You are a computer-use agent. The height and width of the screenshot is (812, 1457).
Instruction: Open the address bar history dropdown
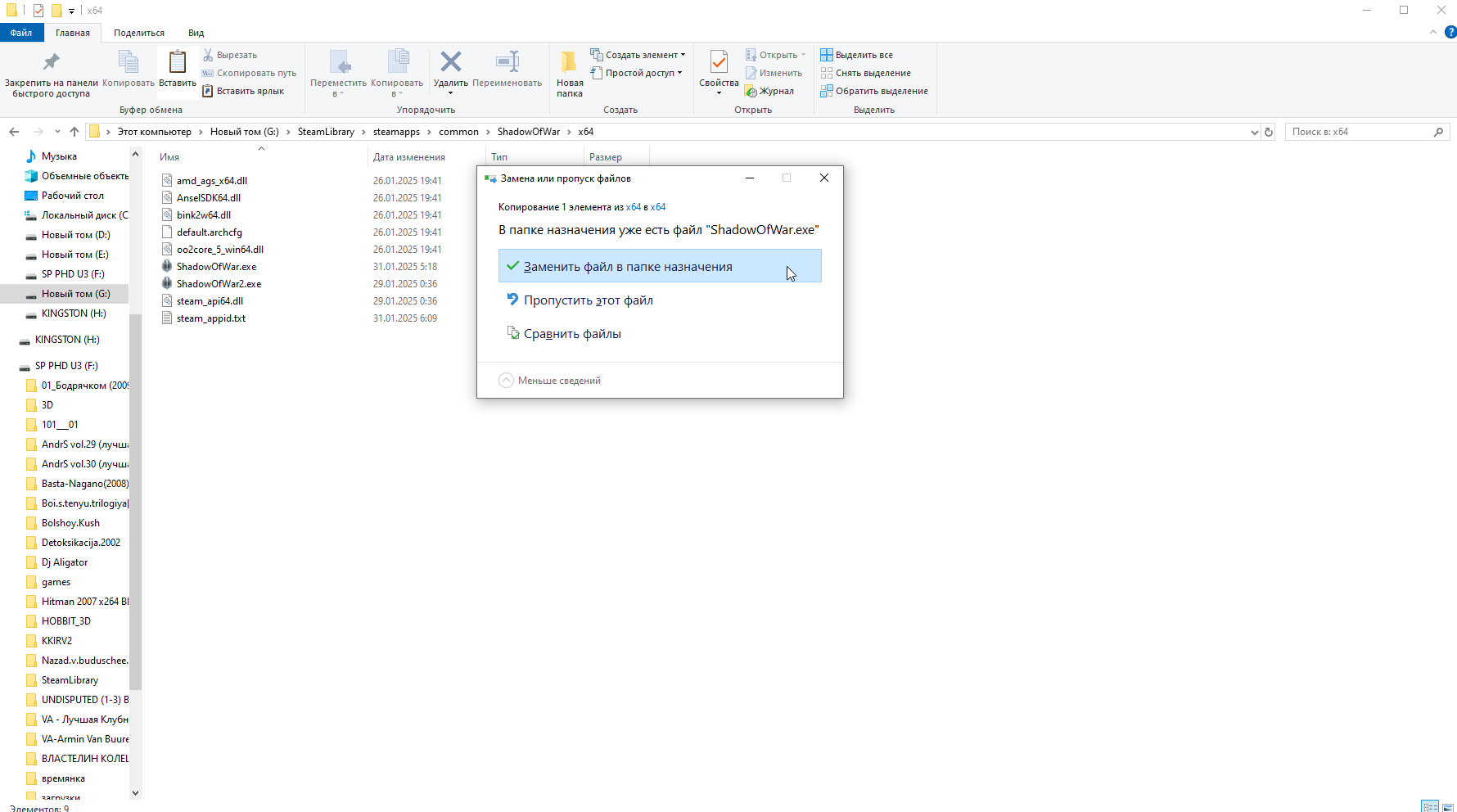click(x=1255, y=132)
